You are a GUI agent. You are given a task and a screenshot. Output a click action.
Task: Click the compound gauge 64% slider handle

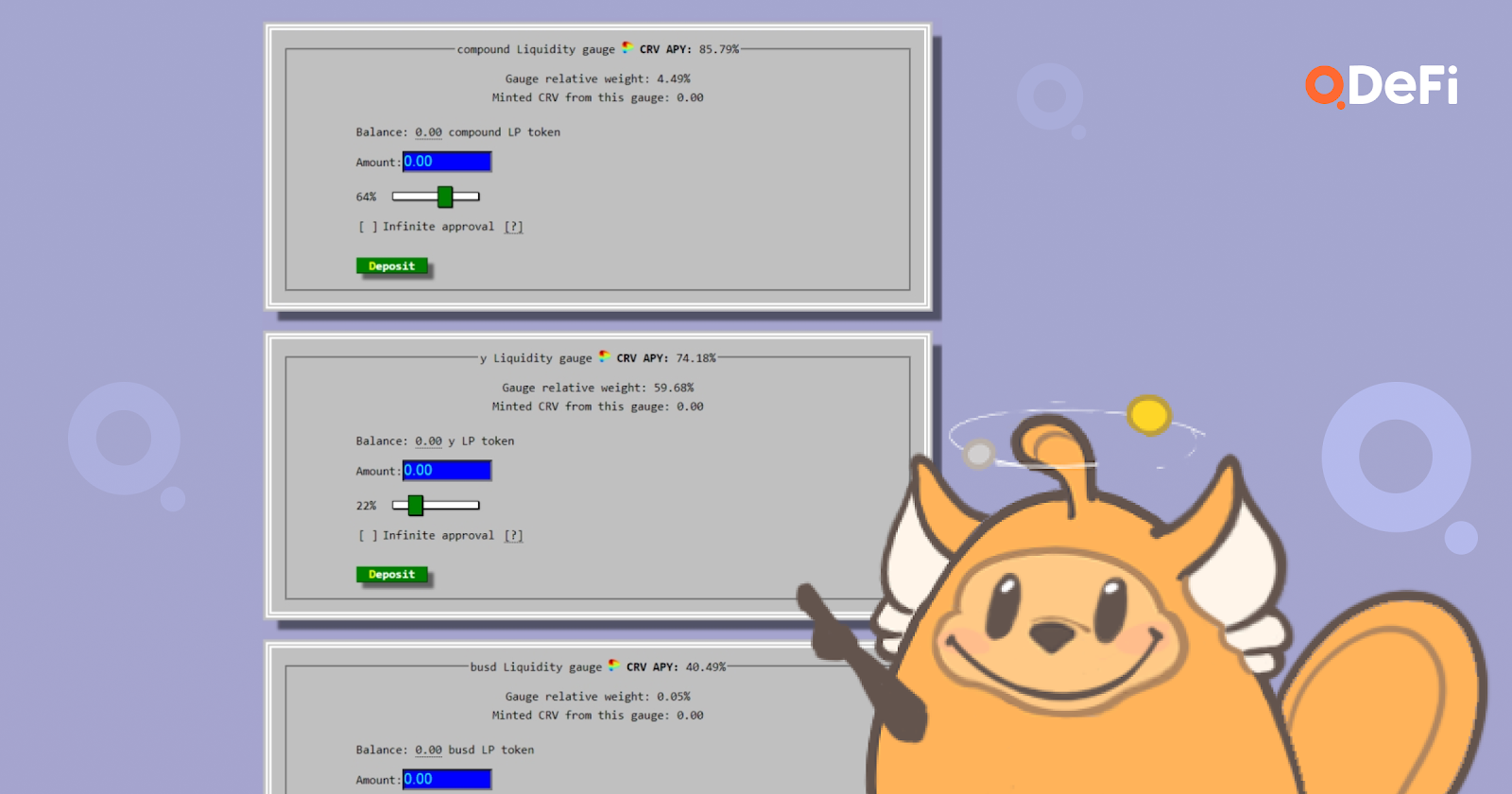pos(445,197)
